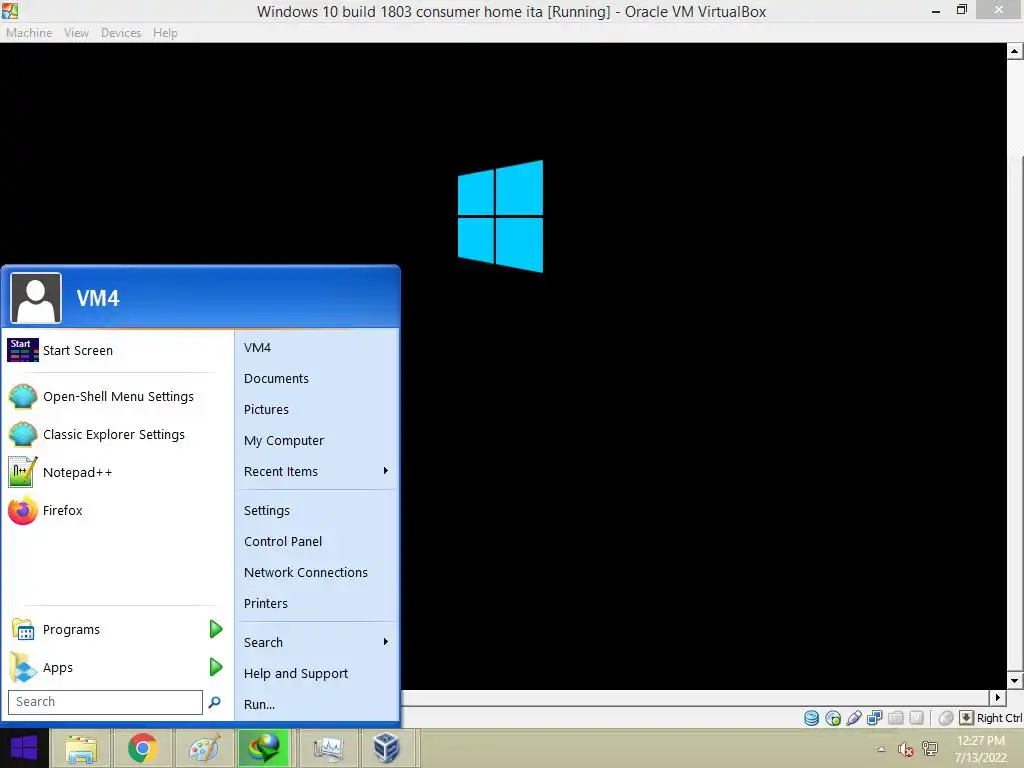Click the host key arrow icon next to Right Ctrl
The height and width of the screenshot is (768, 1024).
click(967, 718)
